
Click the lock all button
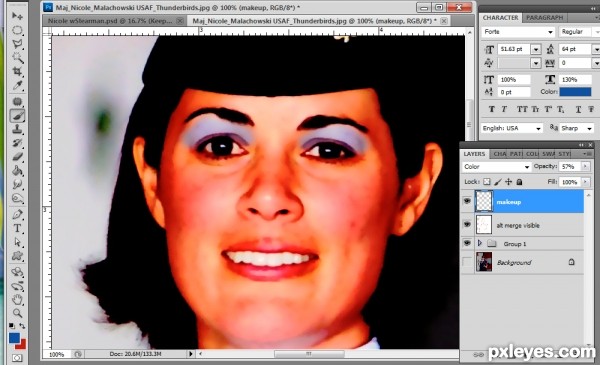pyautogui.click(x=519, y=182)
